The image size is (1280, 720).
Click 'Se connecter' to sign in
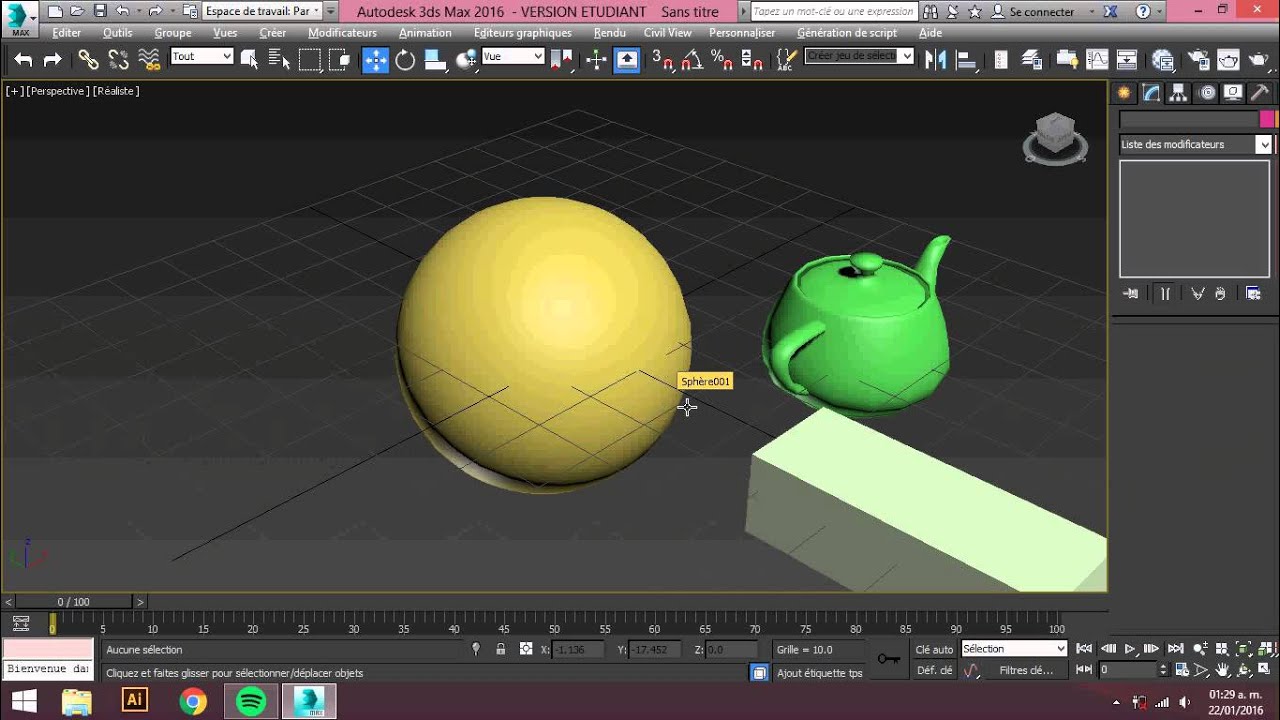pos(1042,12)
